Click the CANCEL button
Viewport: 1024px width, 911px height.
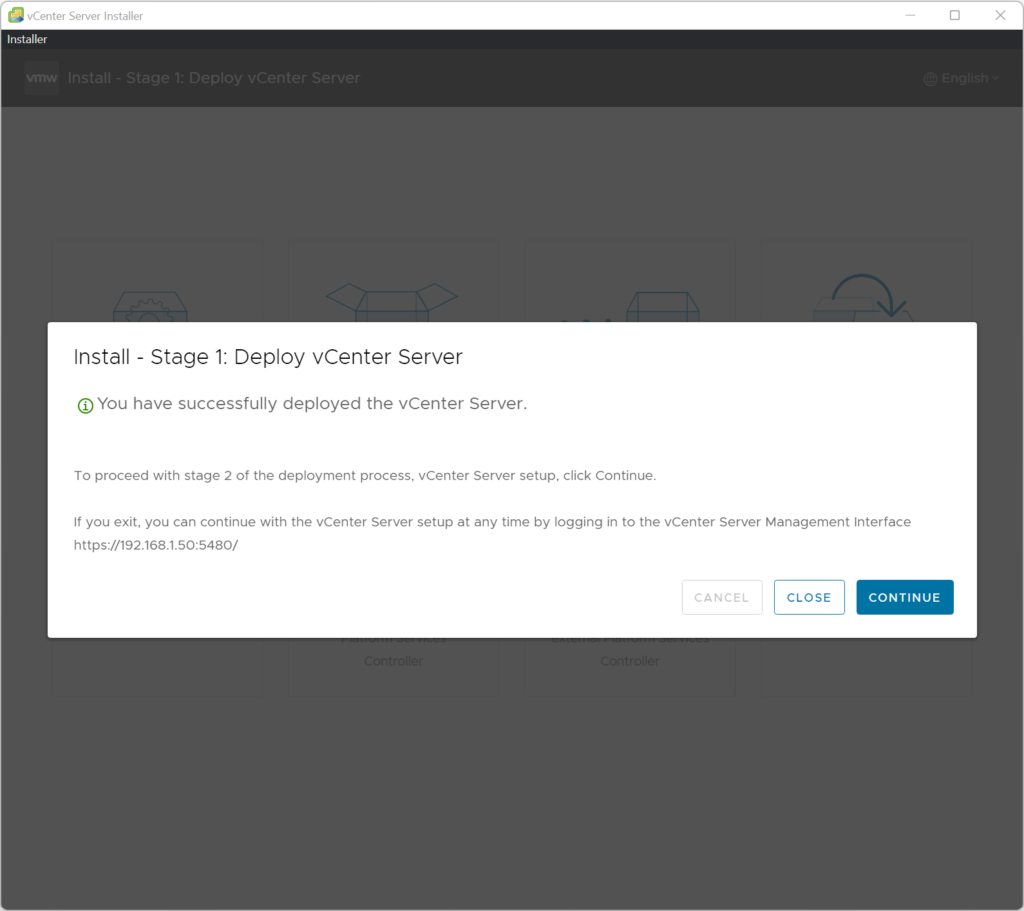tap(722, 597)
